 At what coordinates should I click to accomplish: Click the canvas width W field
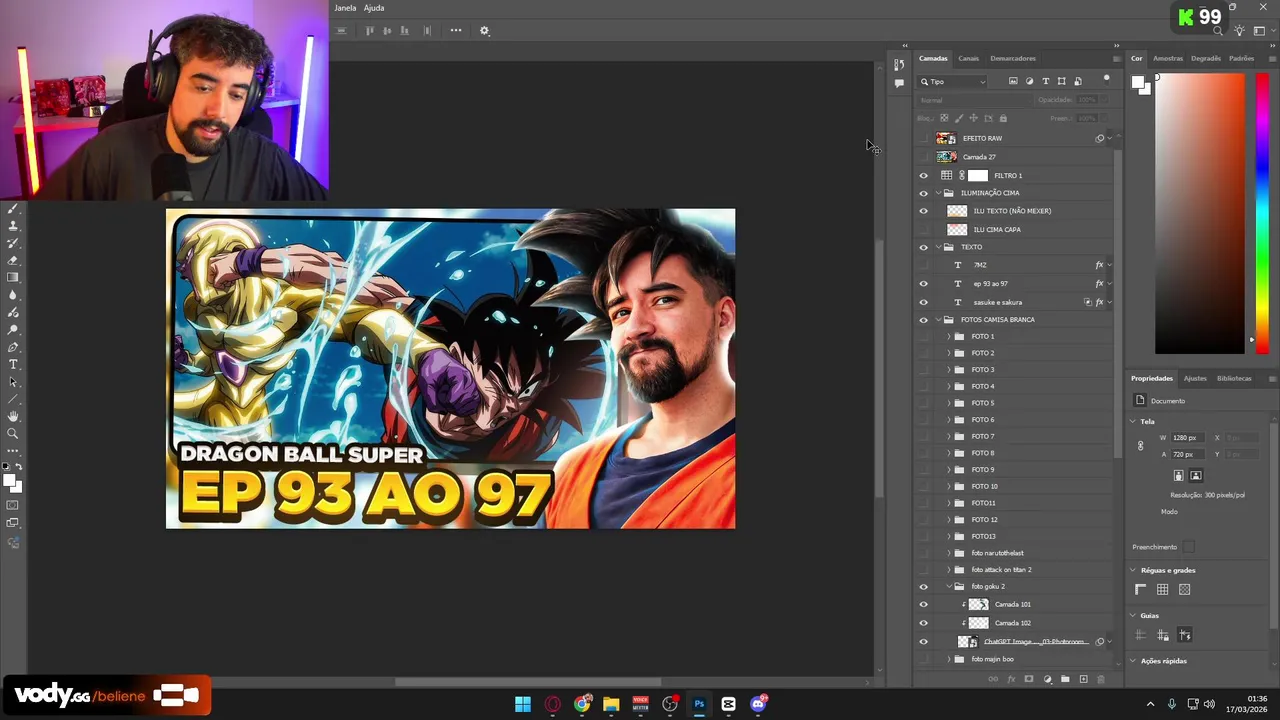tap(1185, 438)
